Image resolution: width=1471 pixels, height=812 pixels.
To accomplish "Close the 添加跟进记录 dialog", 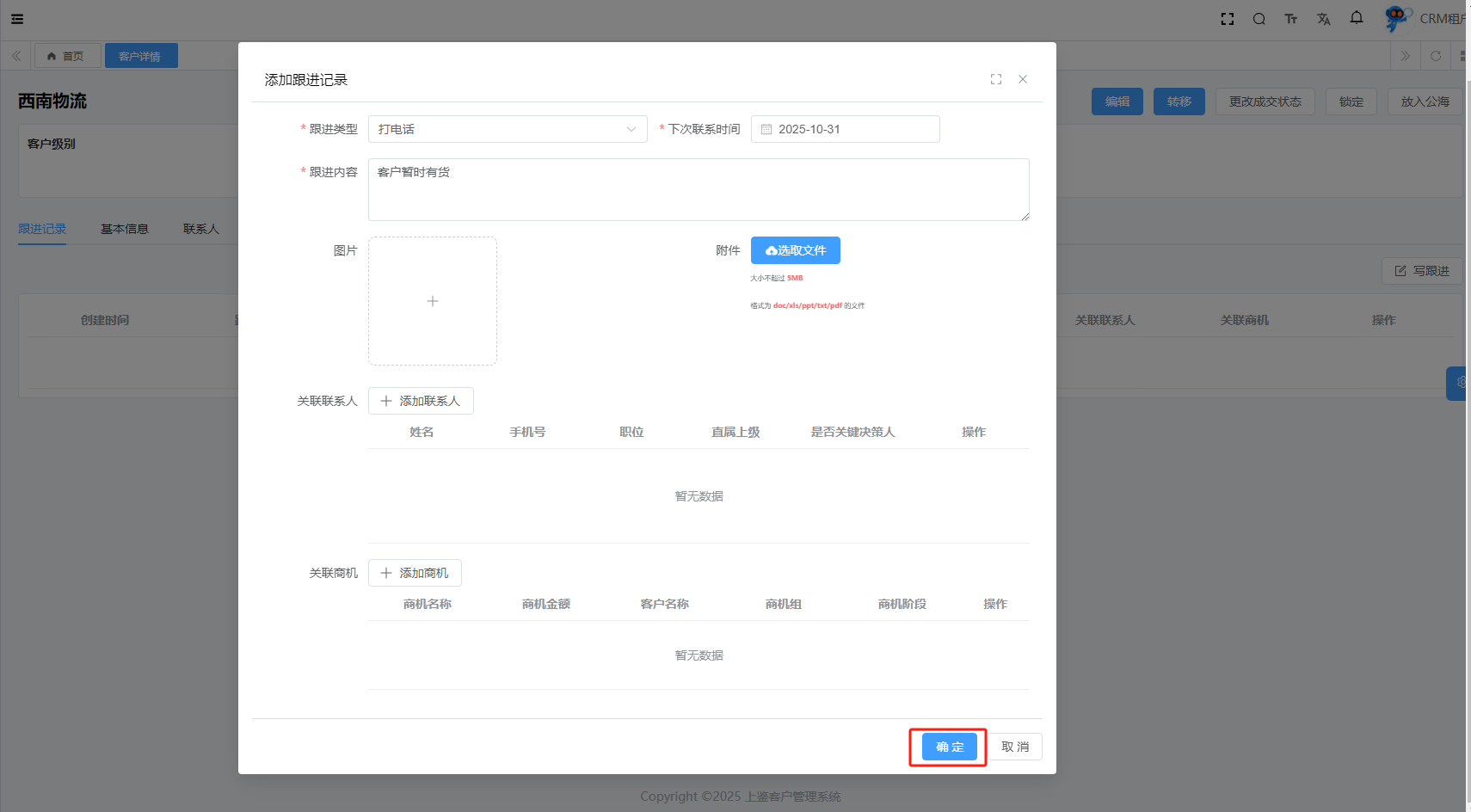I will click(1023, 79).
